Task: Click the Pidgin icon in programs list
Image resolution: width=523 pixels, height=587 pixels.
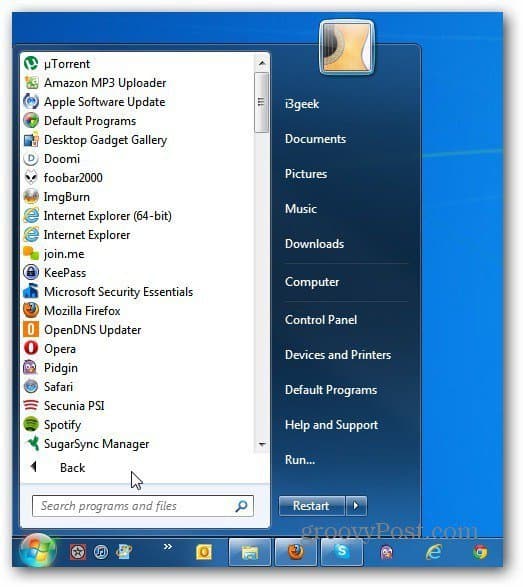Action: click(31, 368)
